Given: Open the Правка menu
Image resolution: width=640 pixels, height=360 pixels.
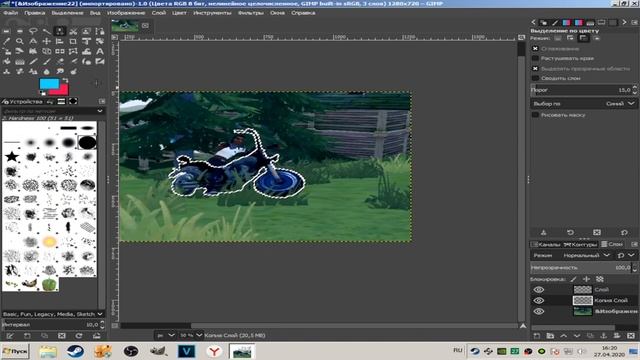Looking at the screenshot, I should tap(34, 13).
